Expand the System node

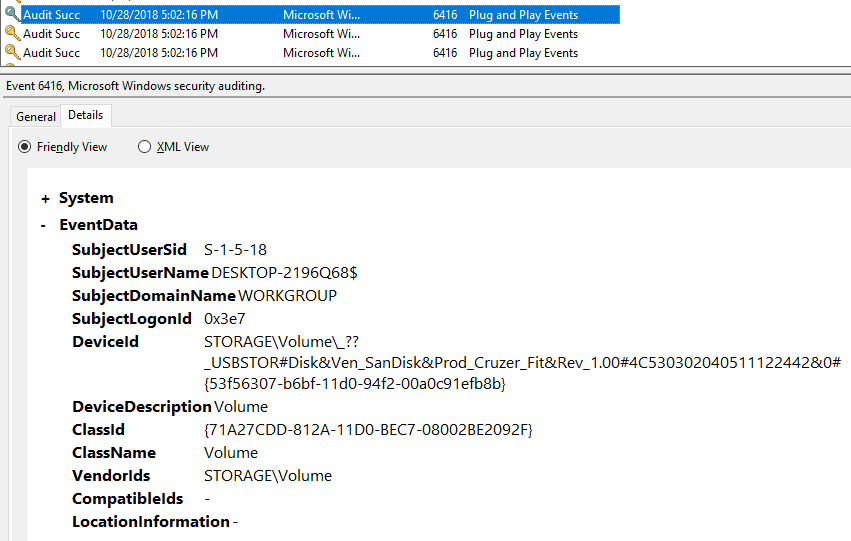pyautogui.click(x=46, y=199)
